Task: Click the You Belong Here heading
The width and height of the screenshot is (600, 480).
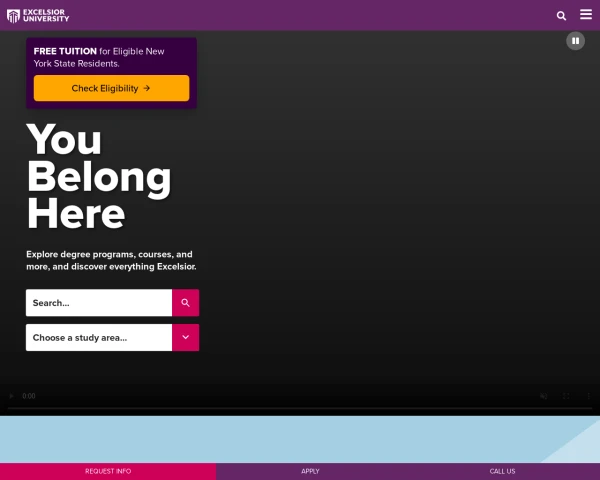Action: 99,176
